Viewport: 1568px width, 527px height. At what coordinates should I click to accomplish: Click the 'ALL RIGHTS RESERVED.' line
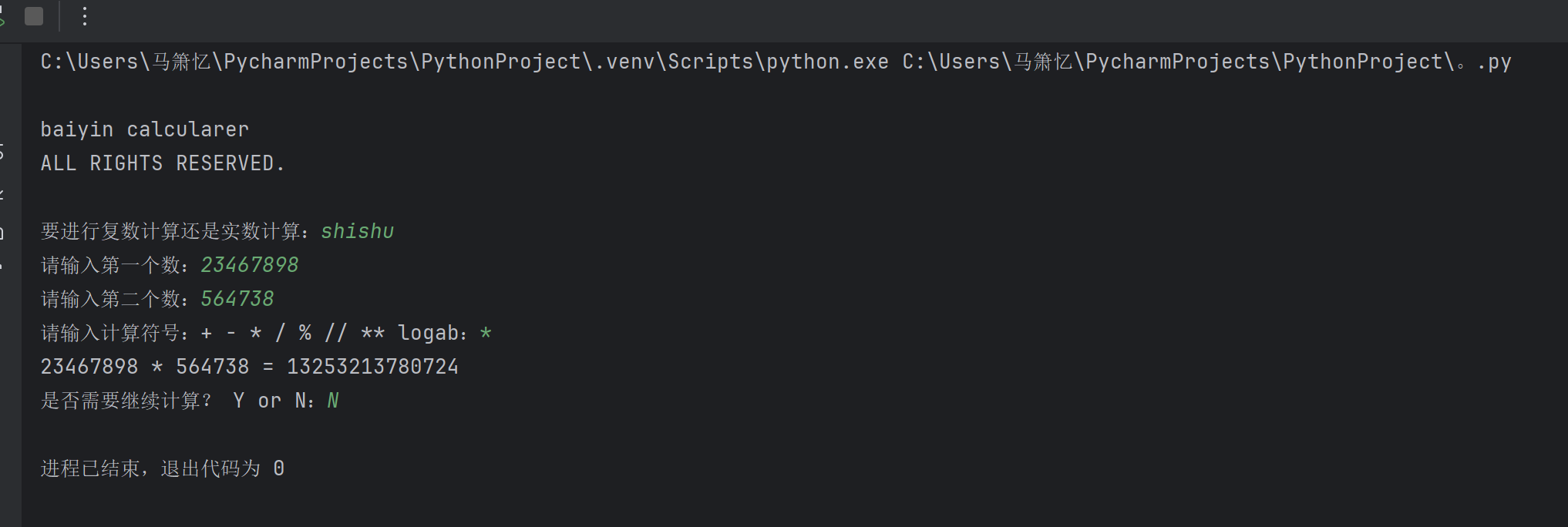tap(162, 163)
